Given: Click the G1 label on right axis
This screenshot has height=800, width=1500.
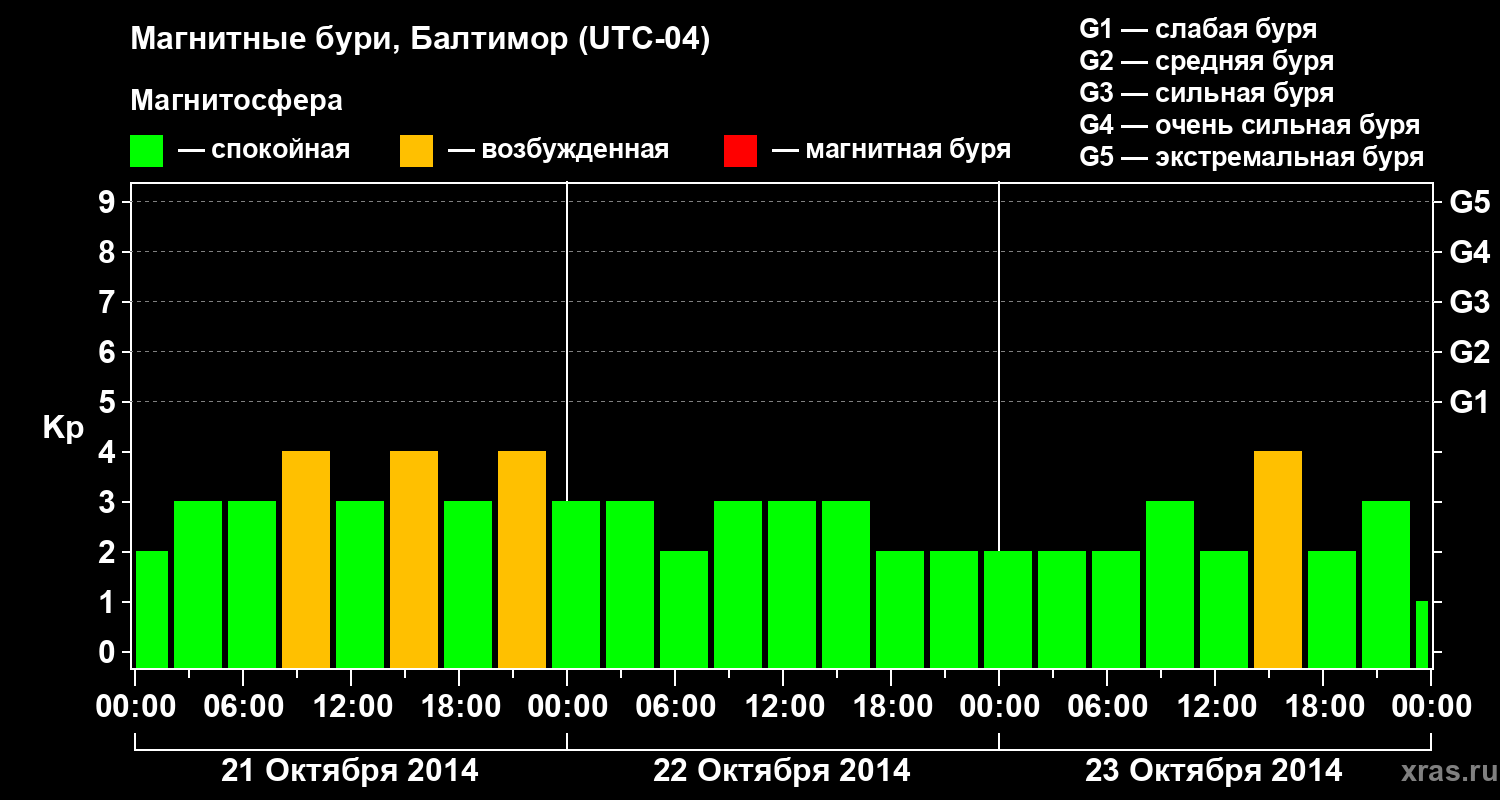Looking at the screenshot, I should click(x=1469, y=402).
